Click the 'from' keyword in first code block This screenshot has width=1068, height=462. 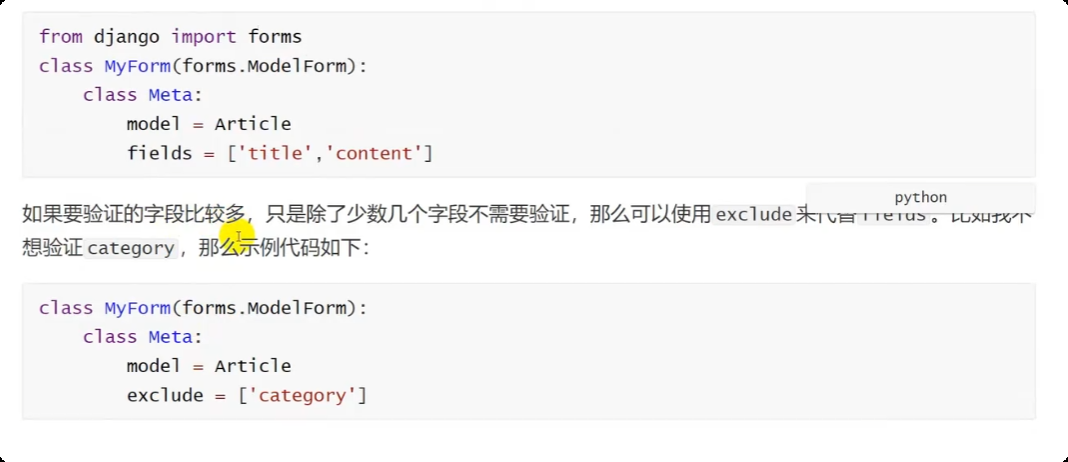(x=60, y=37)
